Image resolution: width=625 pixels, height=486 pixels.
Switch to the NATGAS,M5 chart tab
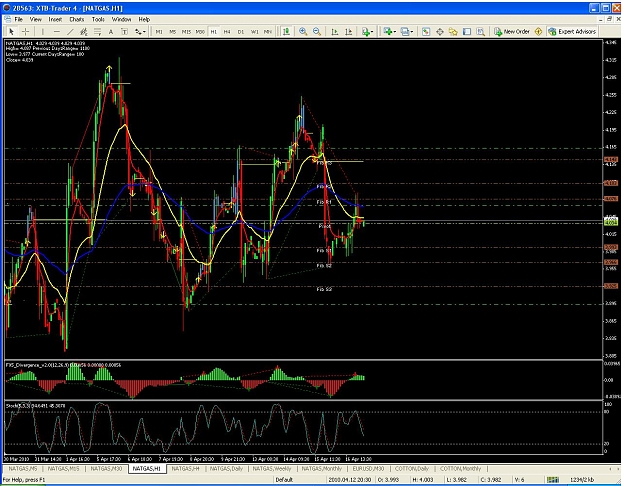tap(23, 468)
